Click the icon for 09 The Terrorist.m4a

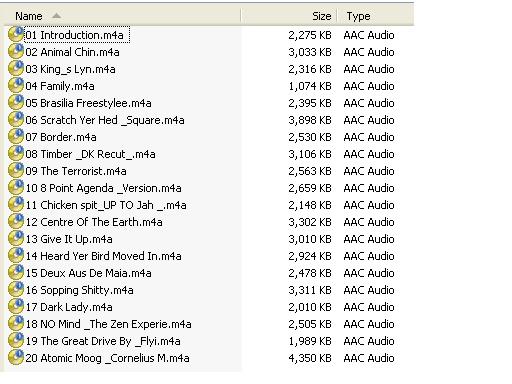pyautogui.click(x=16, y=171)
